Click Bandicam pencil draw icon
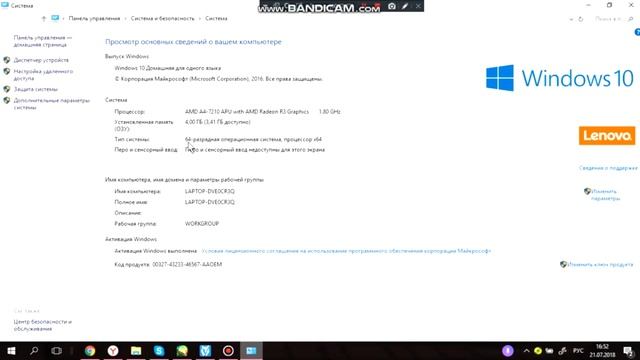 (x=405, y=6)
